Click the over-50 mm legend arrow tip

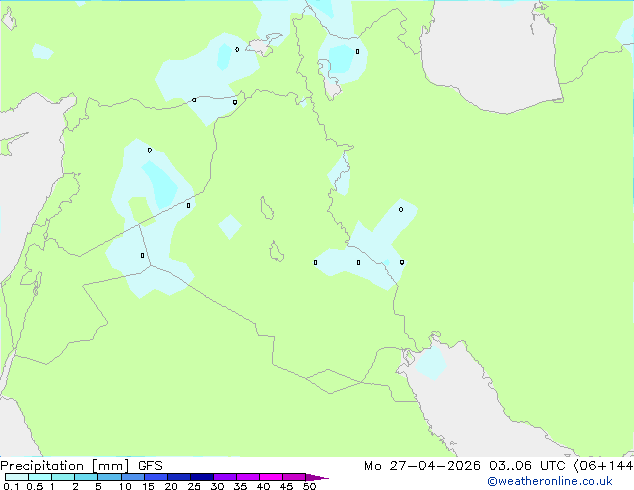(x=317, y=477)
